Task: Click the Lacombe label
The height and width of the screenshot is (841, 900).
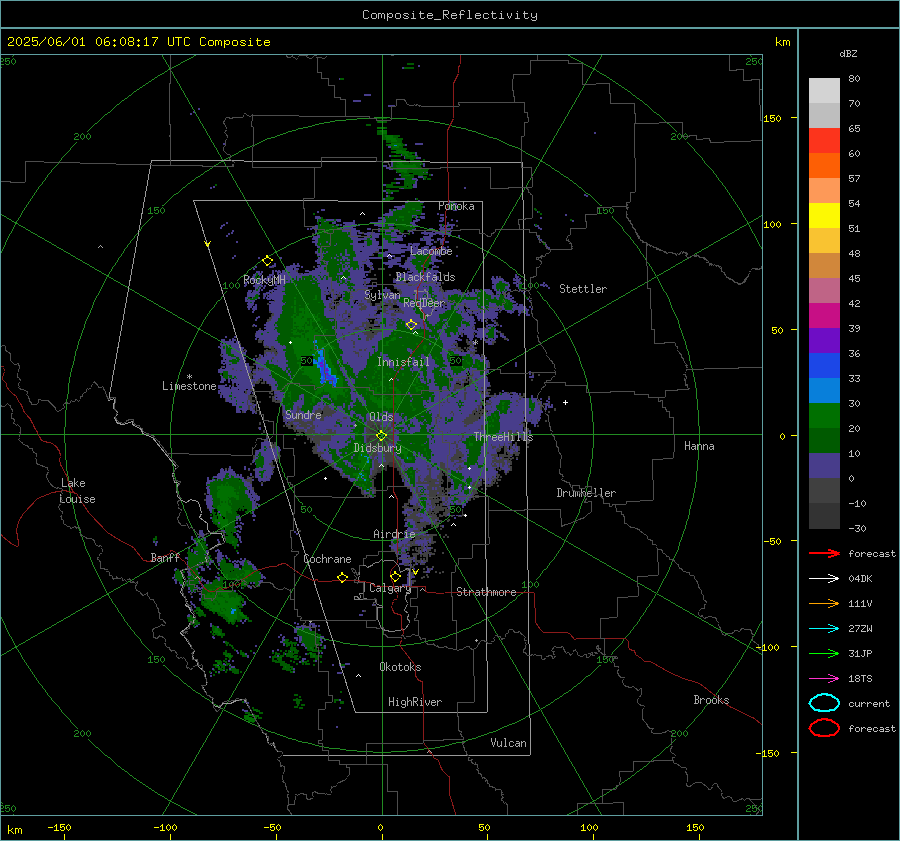Action: click(431, 251)
